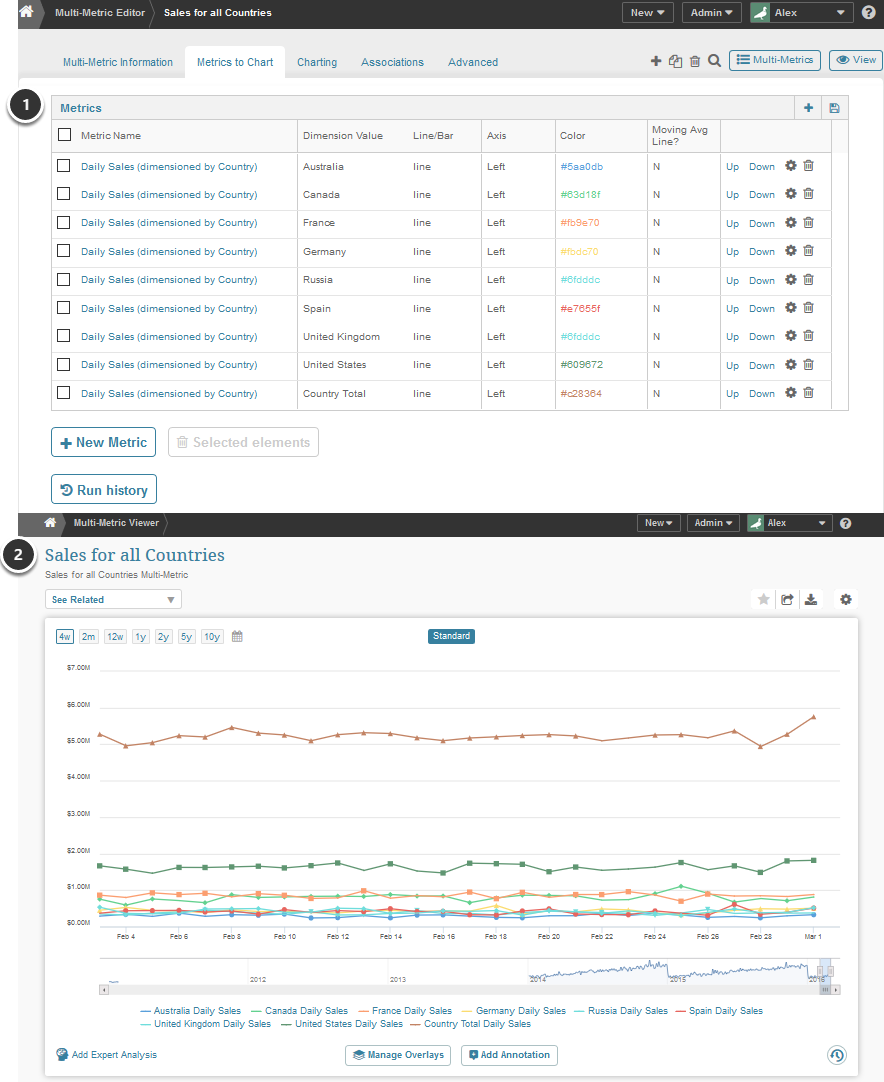
Task: Click the New Metric button
Action: pos(104,442)
